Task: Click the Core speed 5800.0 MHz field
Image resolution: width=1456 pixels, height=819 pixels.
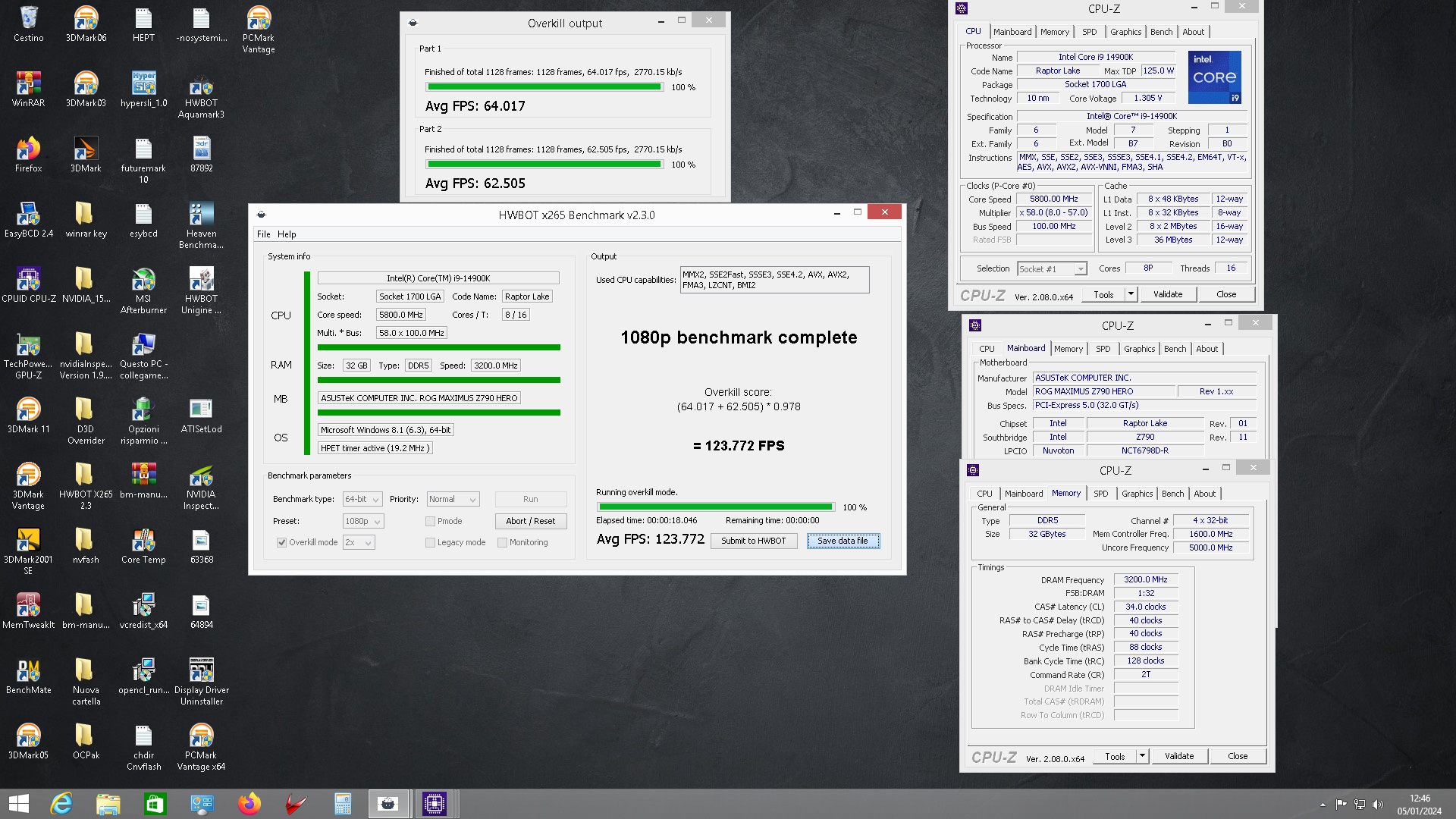Action: 401,315
